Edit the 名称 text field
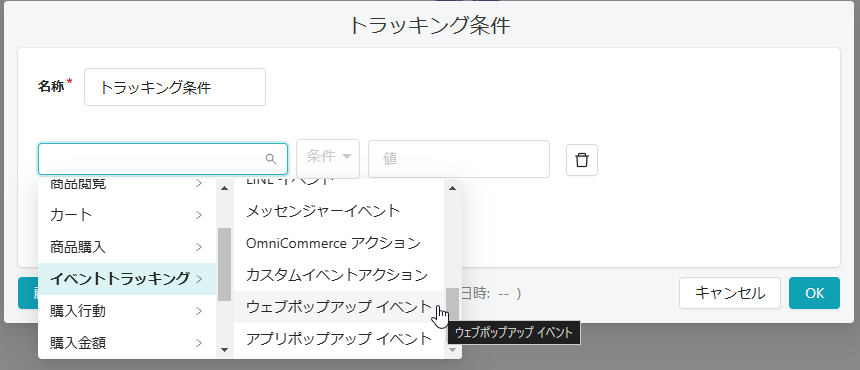Image resolution: width=860 pixels, height=370 pixels. tap(175, 87)
